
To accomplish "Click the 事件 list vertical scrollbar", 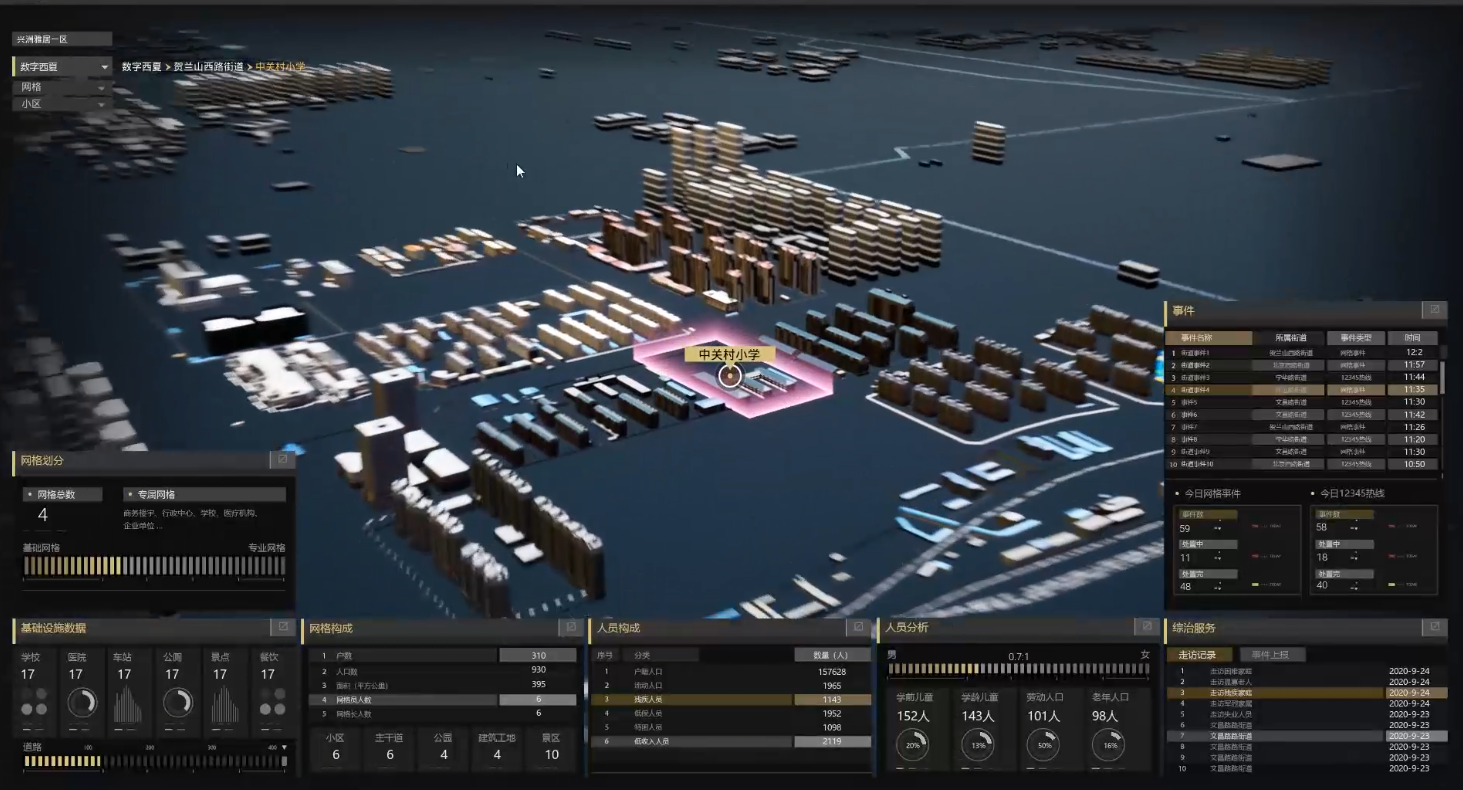I will click(x=1442, y=380).
